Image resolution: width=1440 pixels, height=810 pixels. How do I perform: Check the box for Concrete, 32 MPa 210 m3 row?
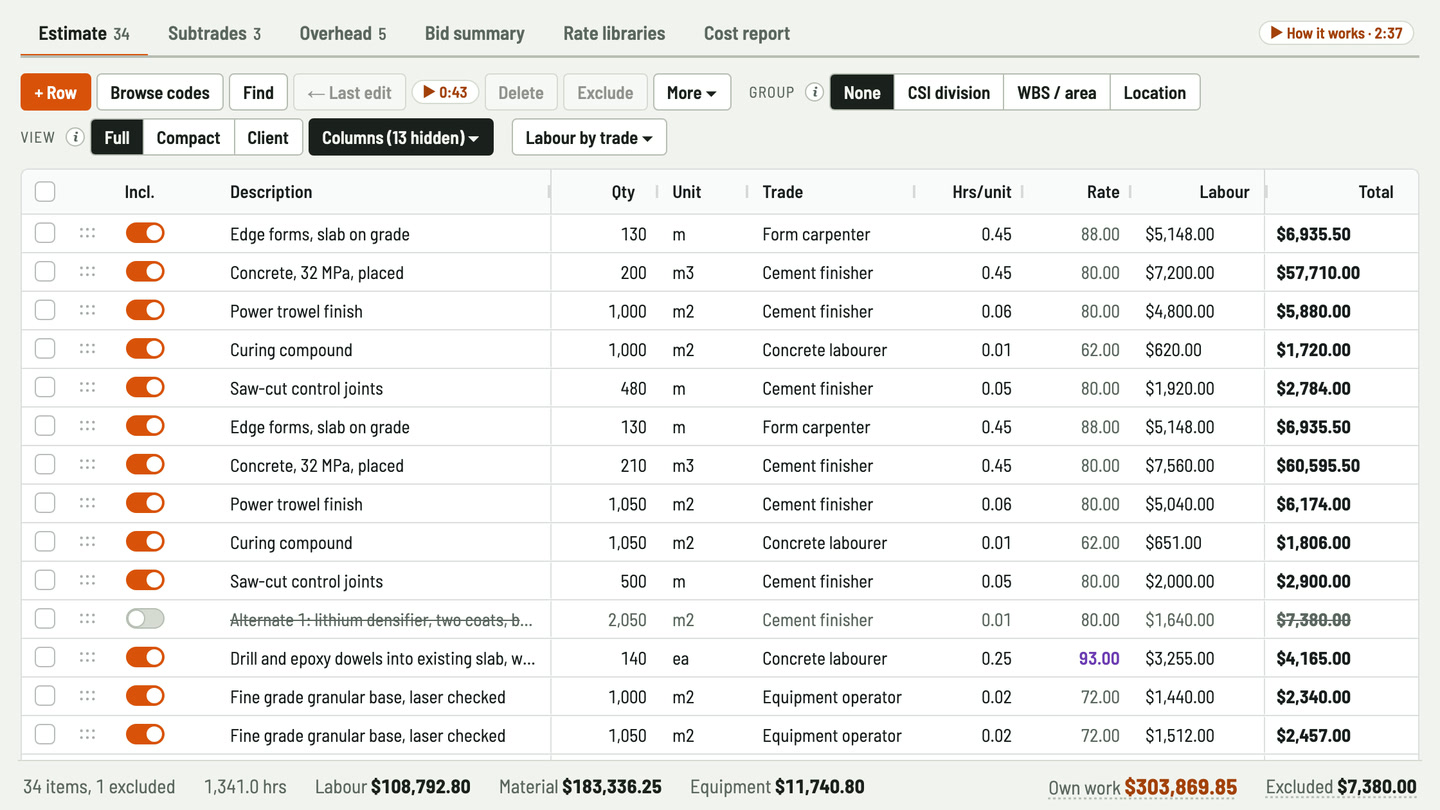(45, 465)
